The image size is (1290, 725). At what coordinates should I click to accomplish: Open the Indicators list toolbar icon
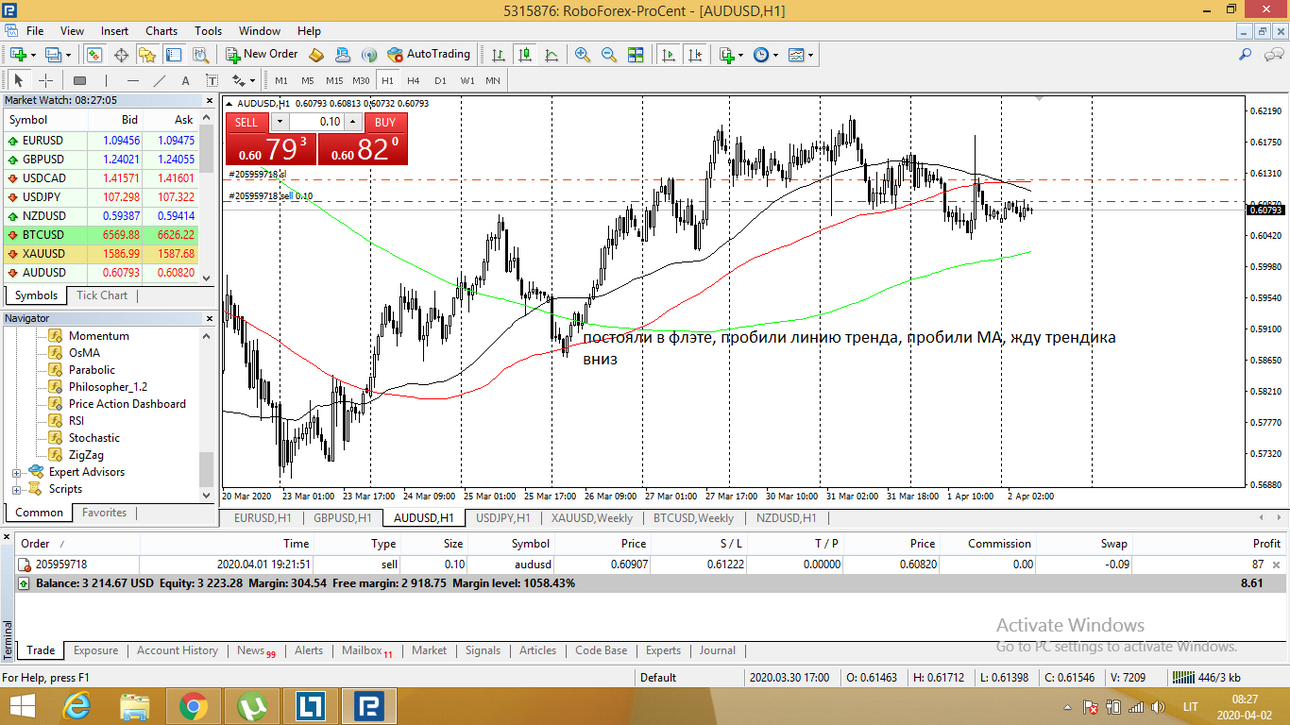click(x=727, y=54)
